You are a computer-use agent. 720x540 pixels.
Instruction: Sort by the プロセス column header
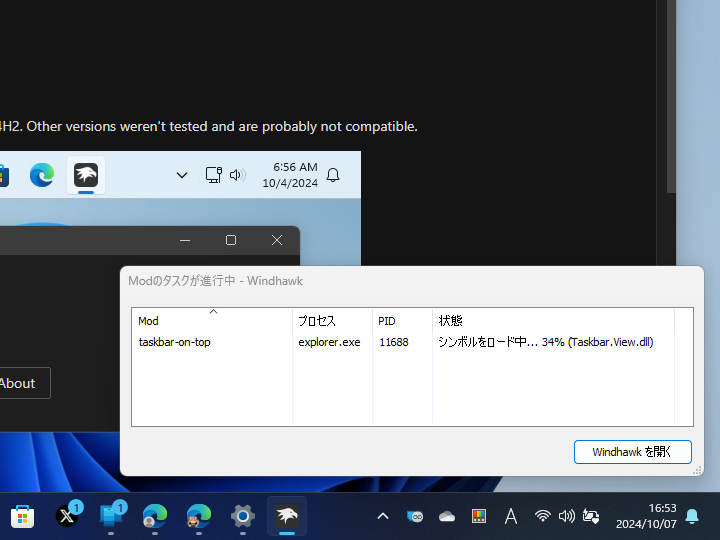332,321
